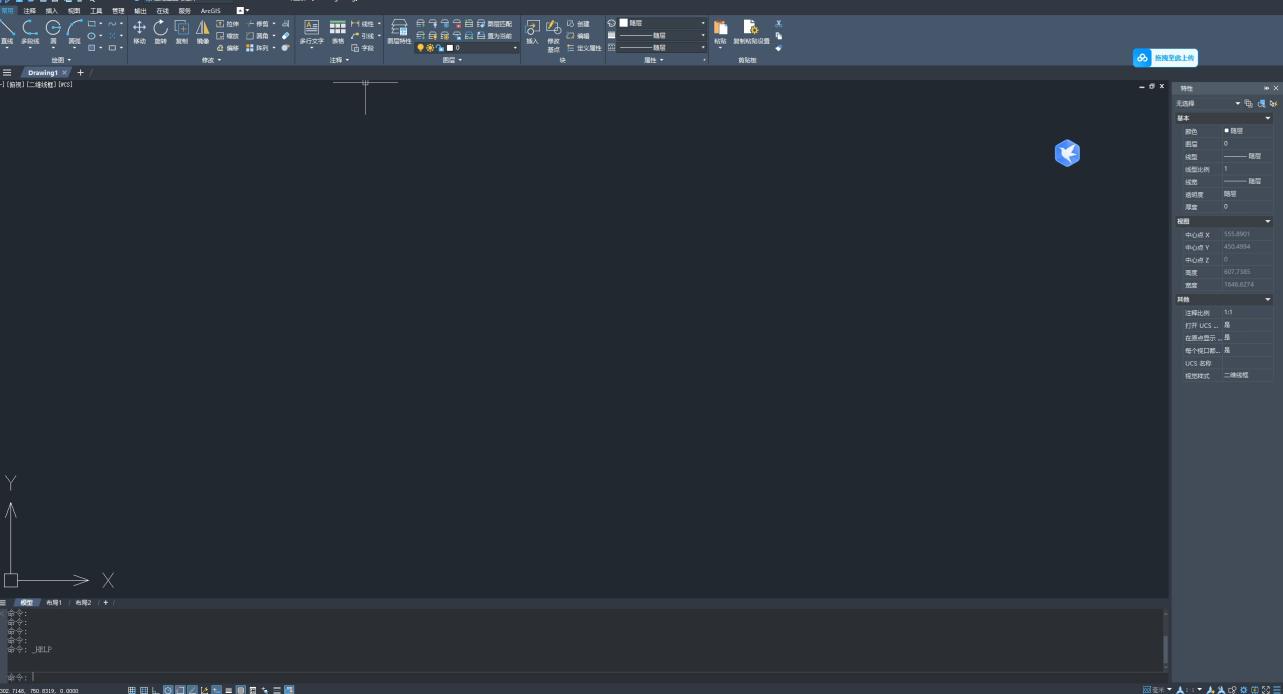Switch to the 布局1 layout tab
The height and width of the screenshot is (694, 1283).
tap(54, 603)
